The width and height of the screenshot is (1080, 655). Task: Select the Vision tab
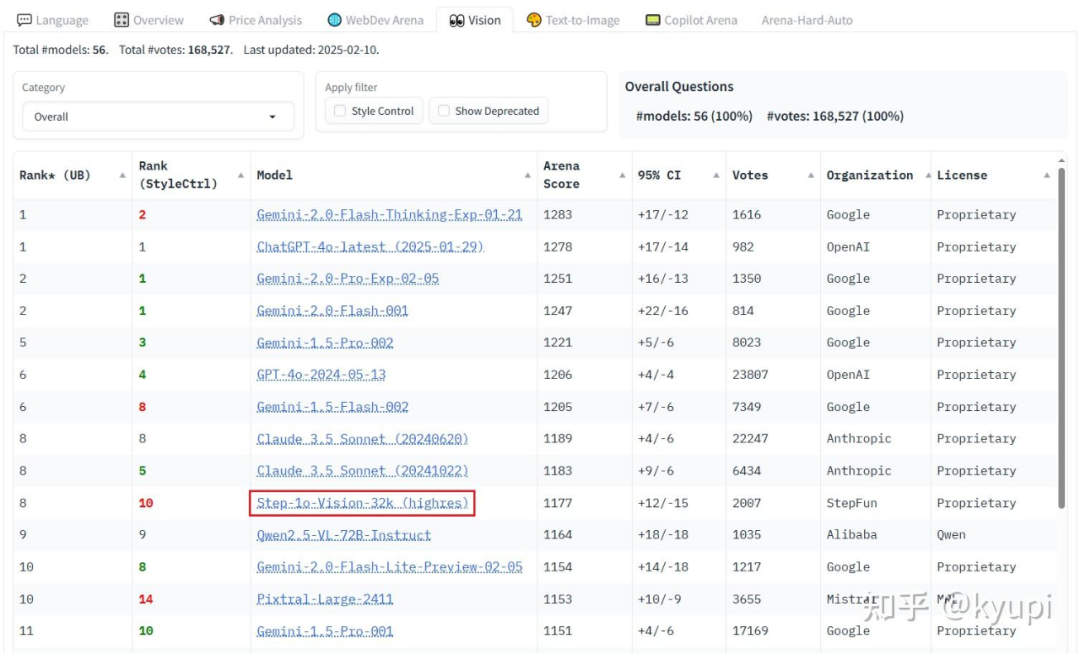coord(475,20)
